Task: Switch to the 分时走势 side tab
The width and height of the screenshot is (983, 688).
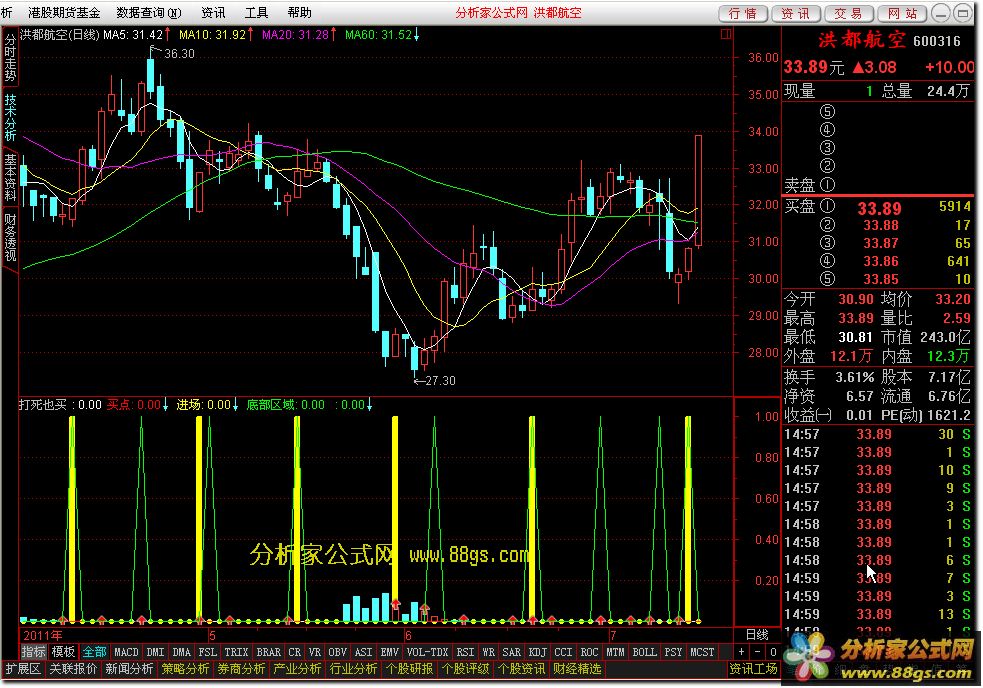Action: 10,58
